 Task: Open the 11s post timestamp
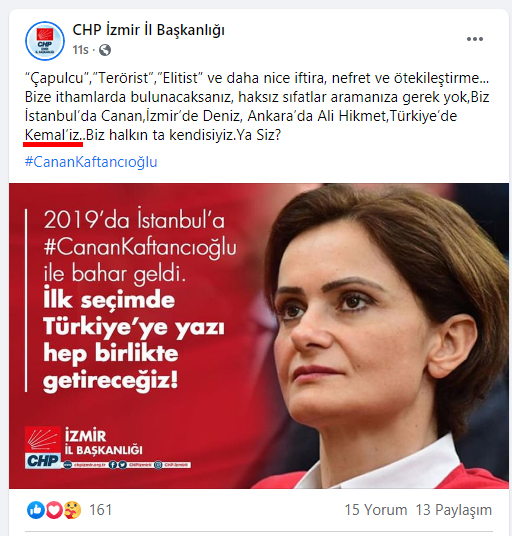point(80,50)
